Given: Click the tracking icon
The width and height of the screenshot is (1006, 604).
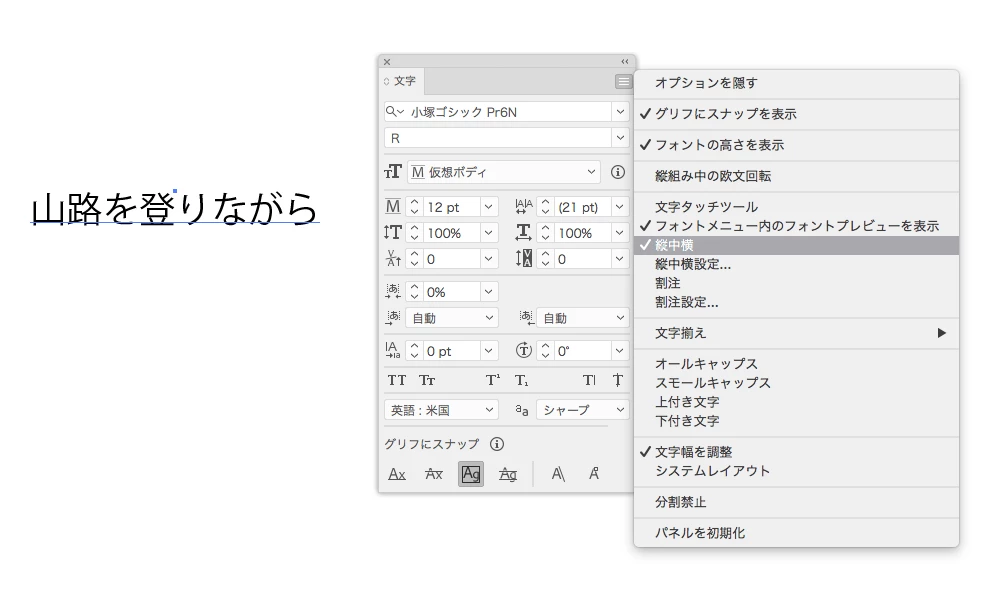Looking at the screenshot, I should point(524,259).
